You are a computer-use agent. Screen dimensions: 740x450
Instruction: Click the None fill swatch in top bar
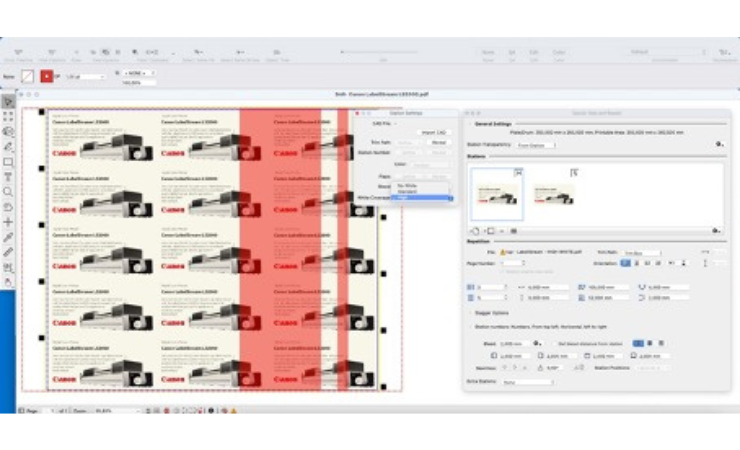(27, 76)
